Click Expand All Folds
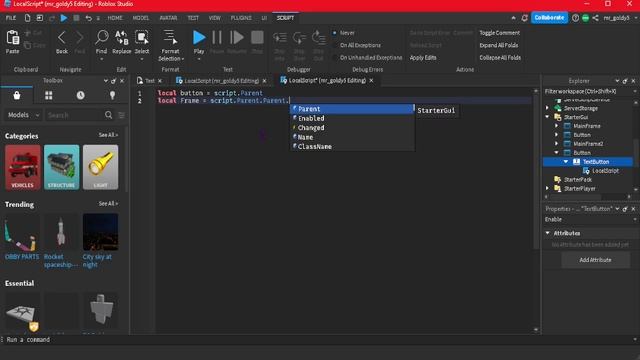The width and height of the screenshot is (640, 360). (499, 45)
